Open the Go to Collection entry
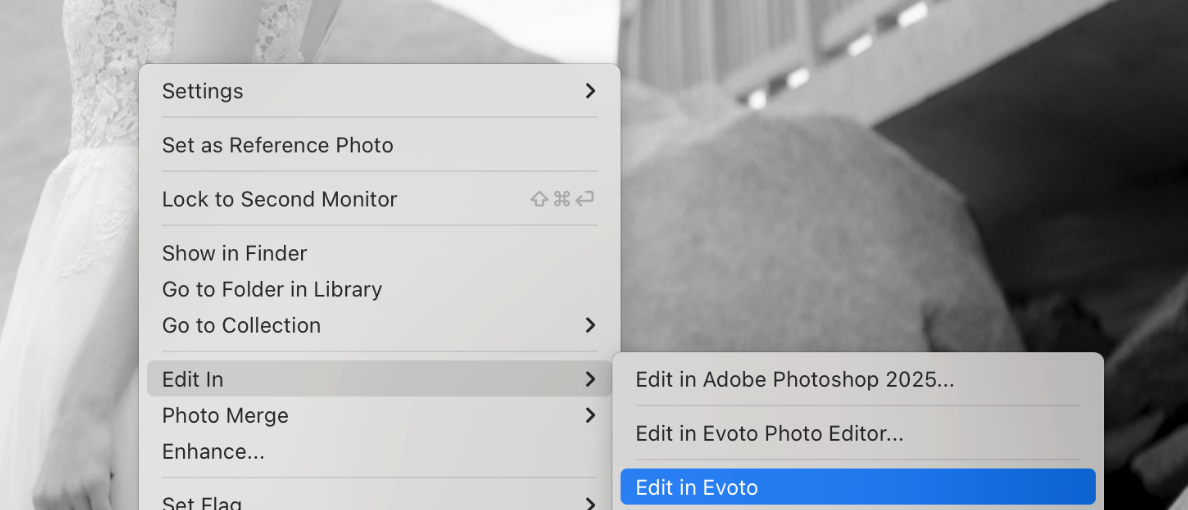Image resolution: width=1188 pixels, height=510 pixels. (x=379, y=325)
